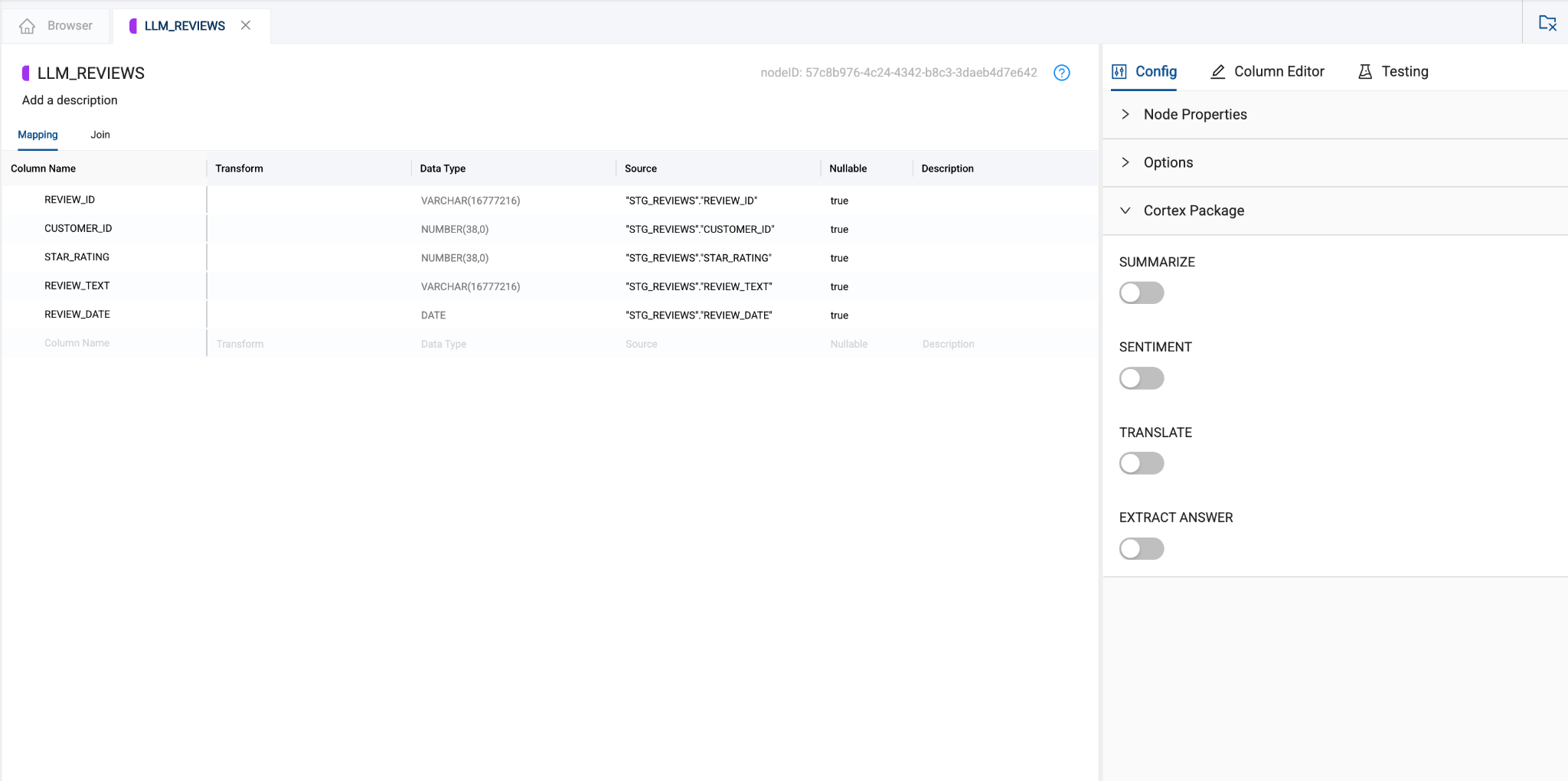Click VARCHAR data type of REVIEW_ID
Image resolution: width=1568 pixels, height=781 pixels.
(x=470, y=201)
